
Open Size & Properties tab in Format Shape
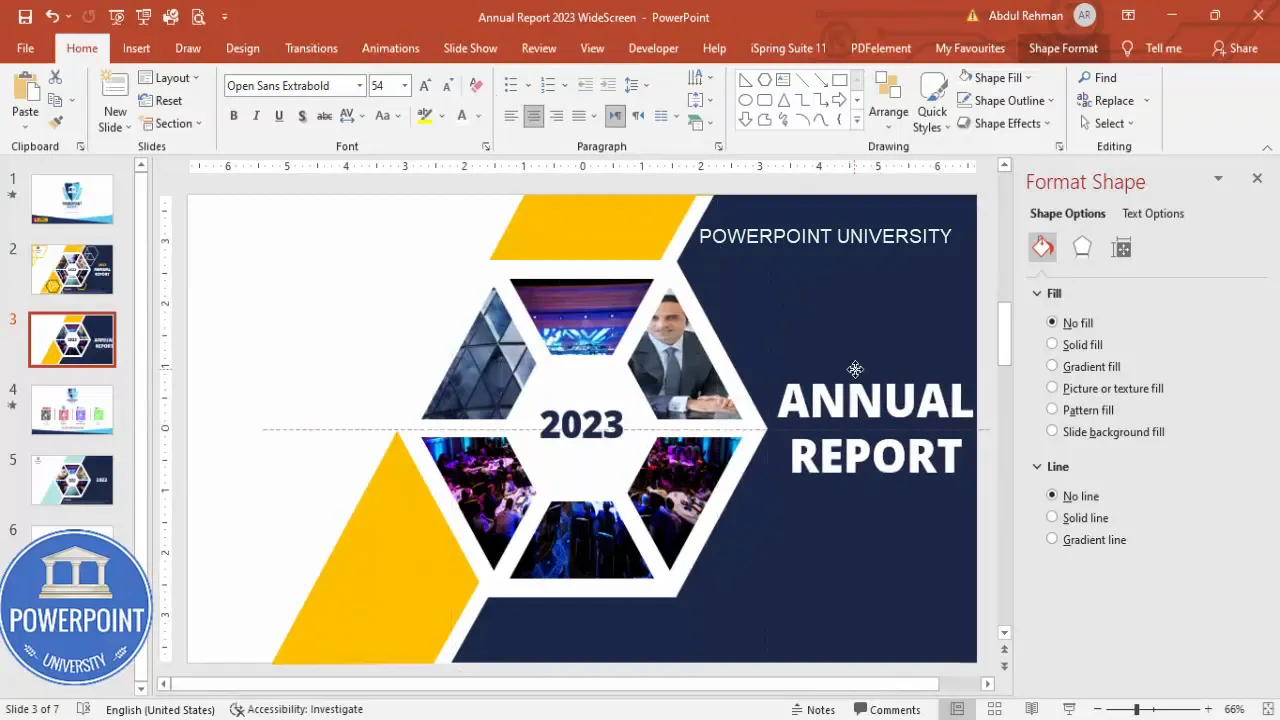[x=1121, y=248]
